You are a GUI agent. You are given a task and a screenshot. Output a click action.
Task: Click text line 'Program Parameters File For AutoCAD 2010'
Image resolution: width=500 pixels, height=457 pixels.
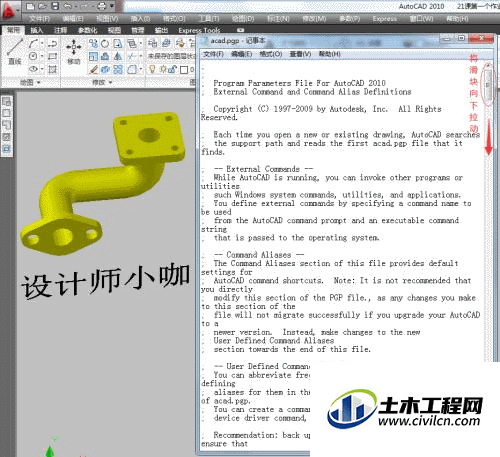tap(299, 83)
